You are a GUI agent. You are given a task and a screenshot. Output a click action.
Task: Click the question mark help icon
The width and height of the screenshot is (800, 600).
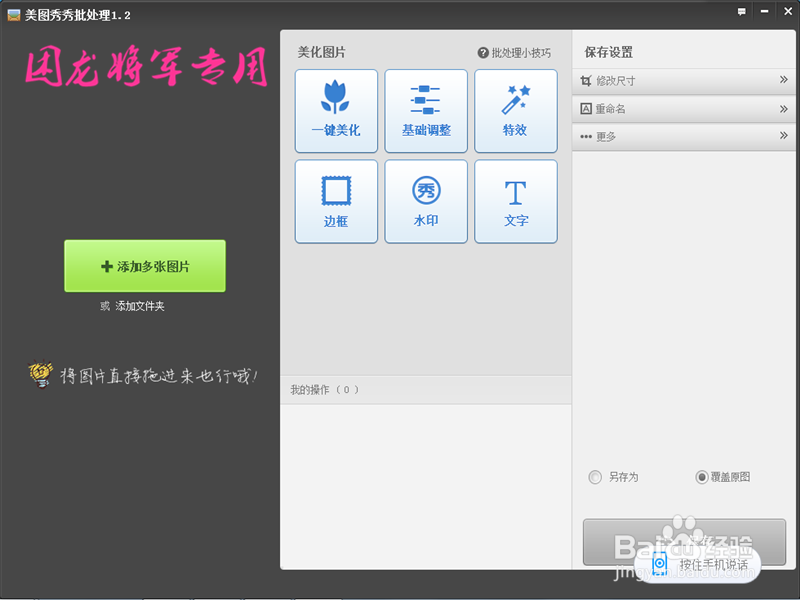coord(483,53)
